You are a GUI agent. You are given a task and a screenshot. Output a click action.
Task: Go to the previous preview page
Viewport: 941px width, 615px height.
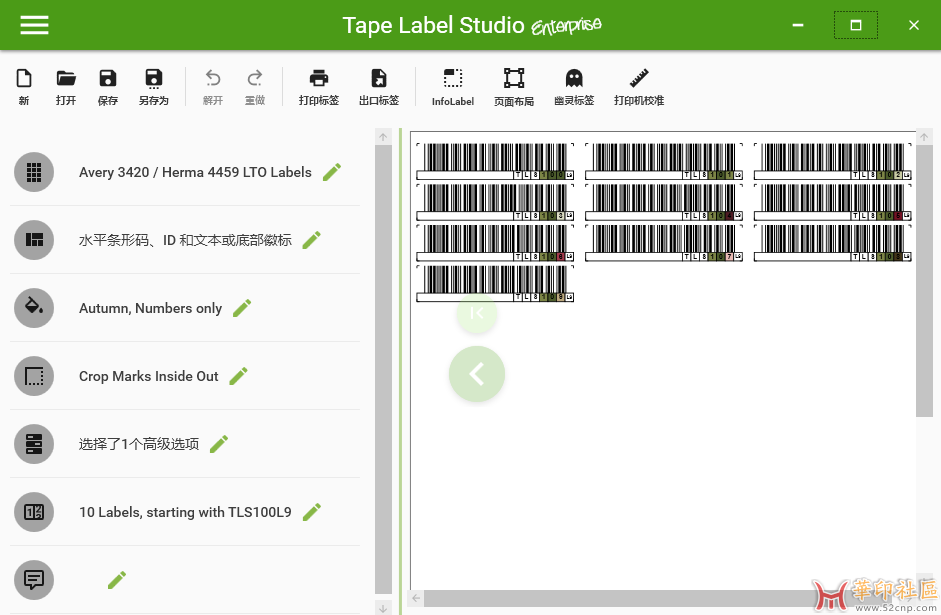tap(477, 374)
